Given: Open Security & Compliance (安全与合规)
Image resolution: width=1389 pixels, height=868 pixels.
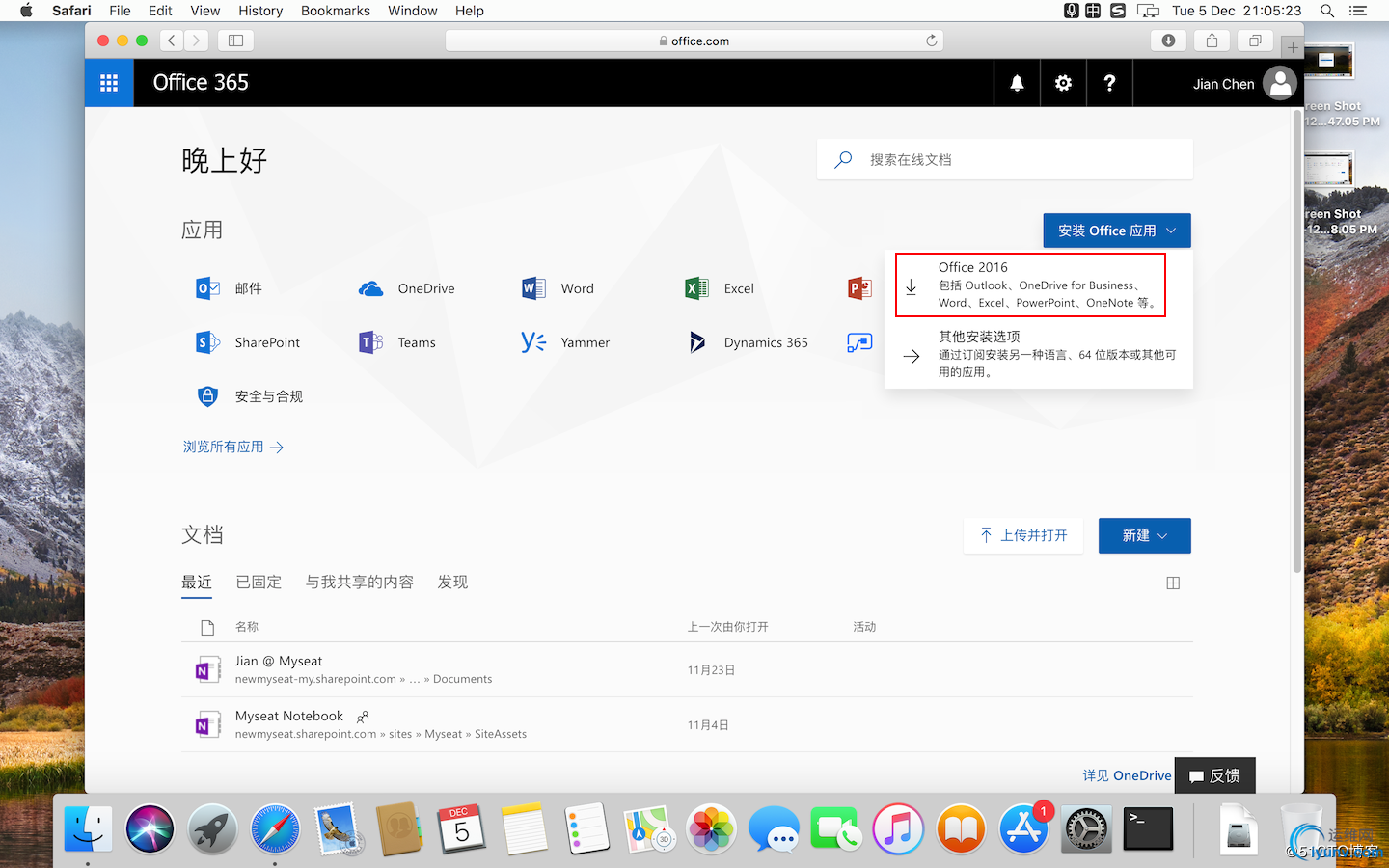Looking at the screenshot, I should (249, 396).
